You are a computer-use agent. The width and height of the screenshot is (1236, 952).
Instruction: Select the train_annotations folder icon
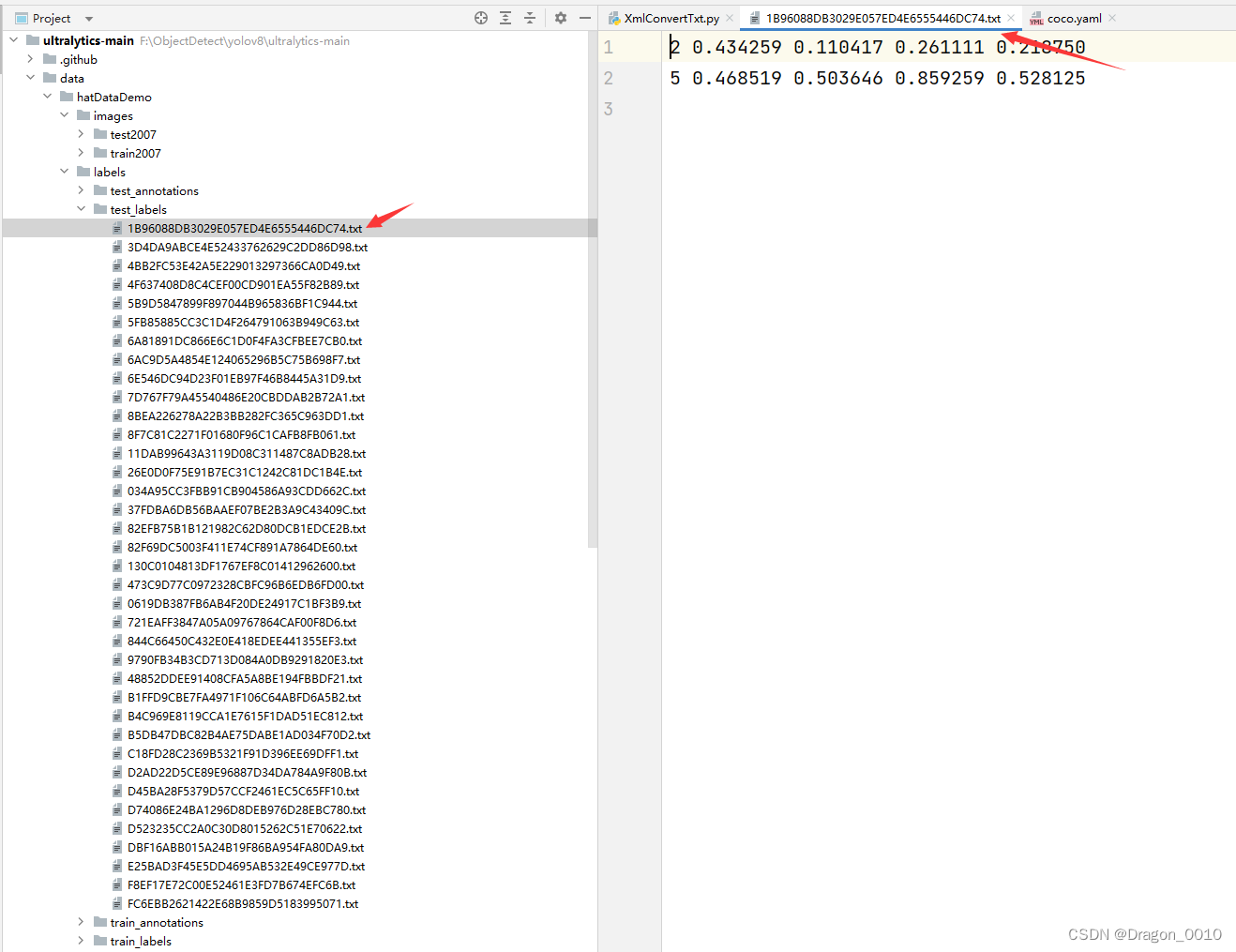(x=100, y=922)
